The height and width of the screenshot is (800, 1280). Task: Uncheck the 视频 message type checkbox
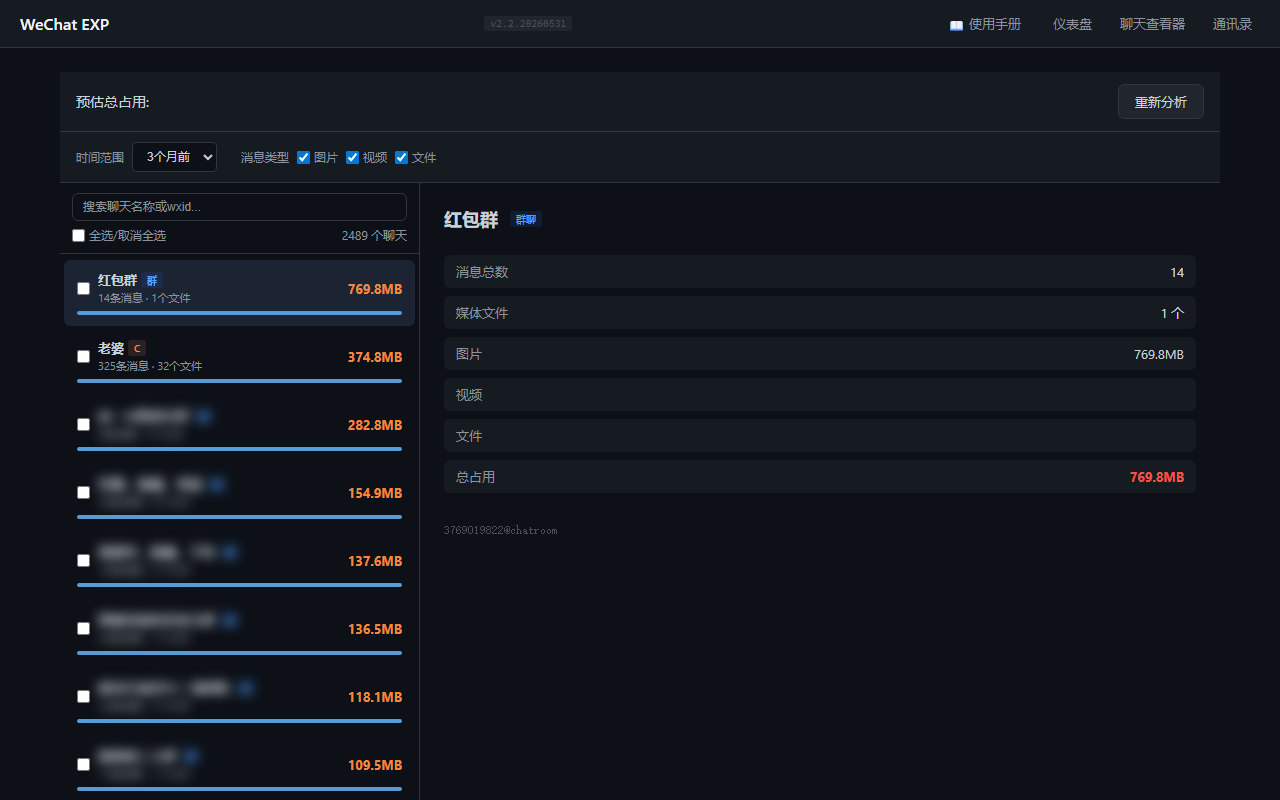[352, 157]
